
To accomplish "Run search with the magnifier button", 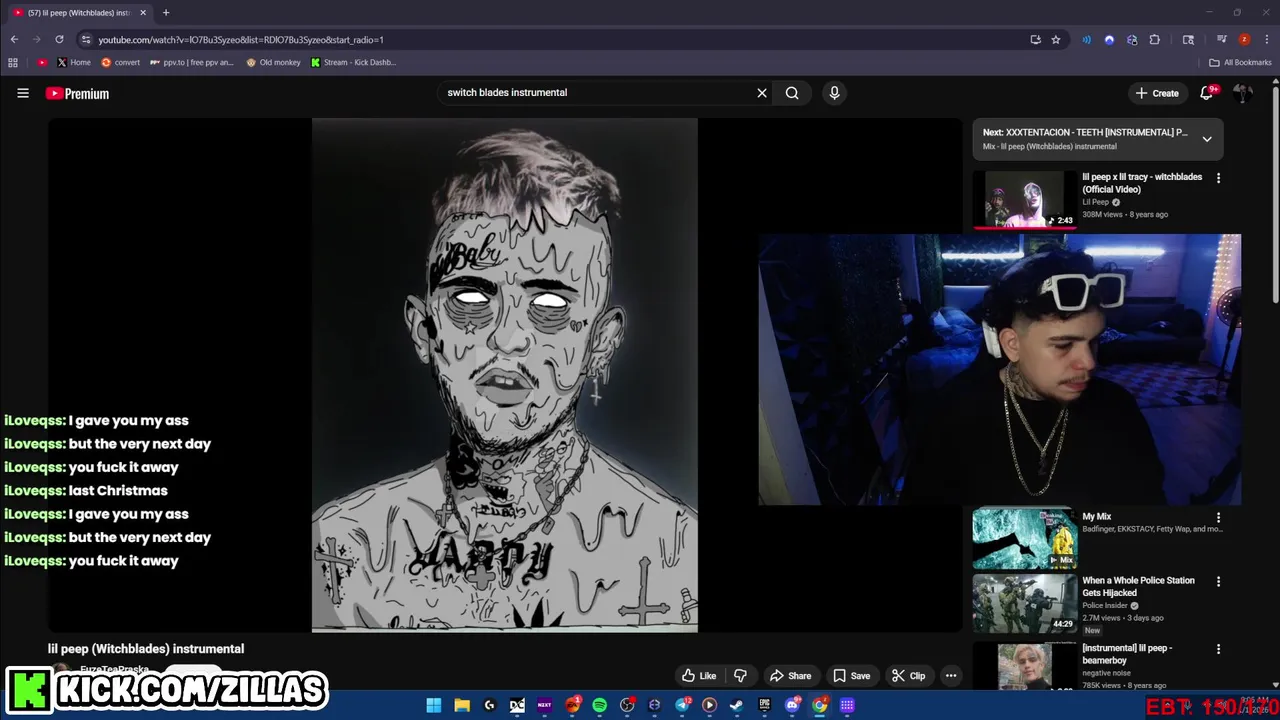I will pos(792,93).
